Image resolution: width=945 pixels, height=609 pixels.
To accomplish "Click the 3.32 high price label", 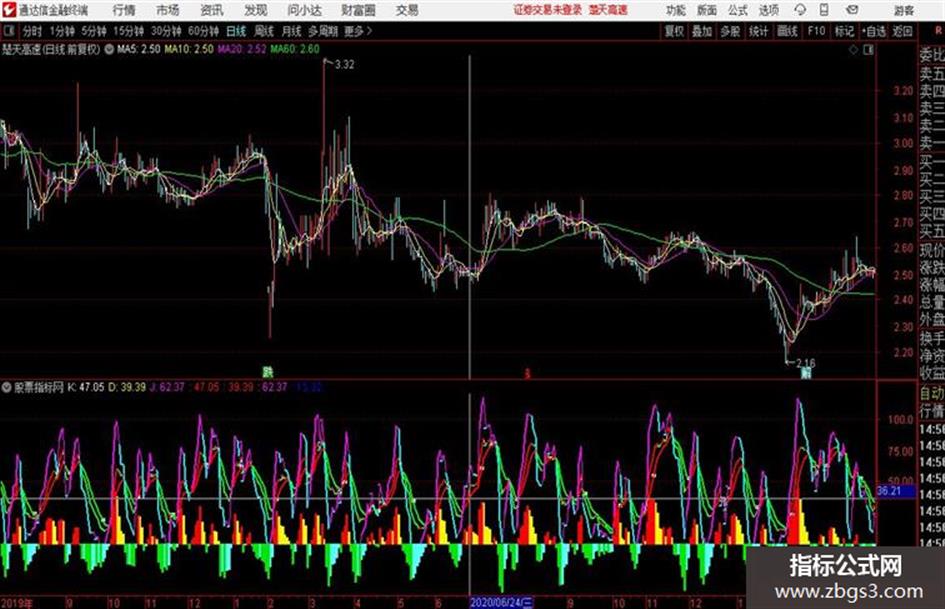I will 344,65.
